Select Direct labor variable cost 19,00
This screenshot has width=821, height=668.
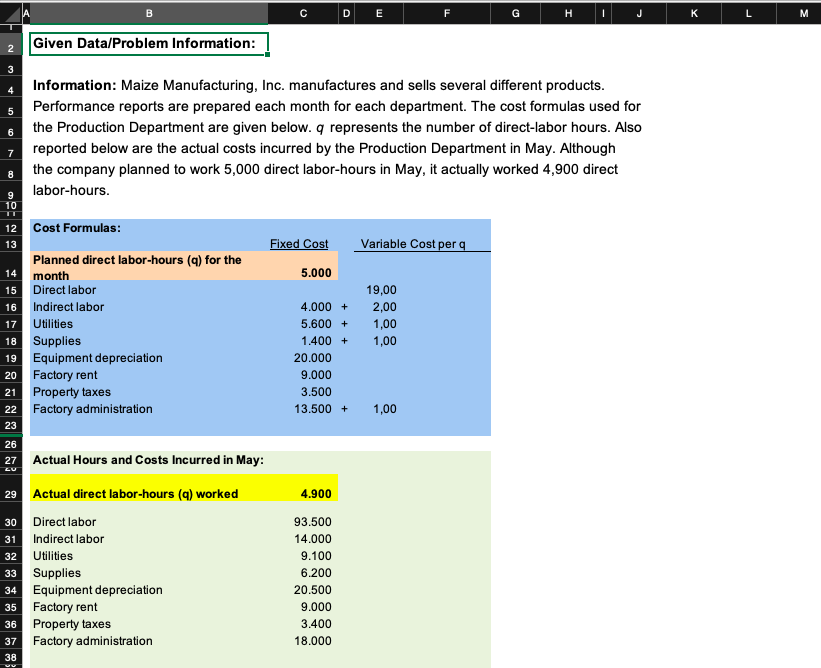click(x=381, y=290)
